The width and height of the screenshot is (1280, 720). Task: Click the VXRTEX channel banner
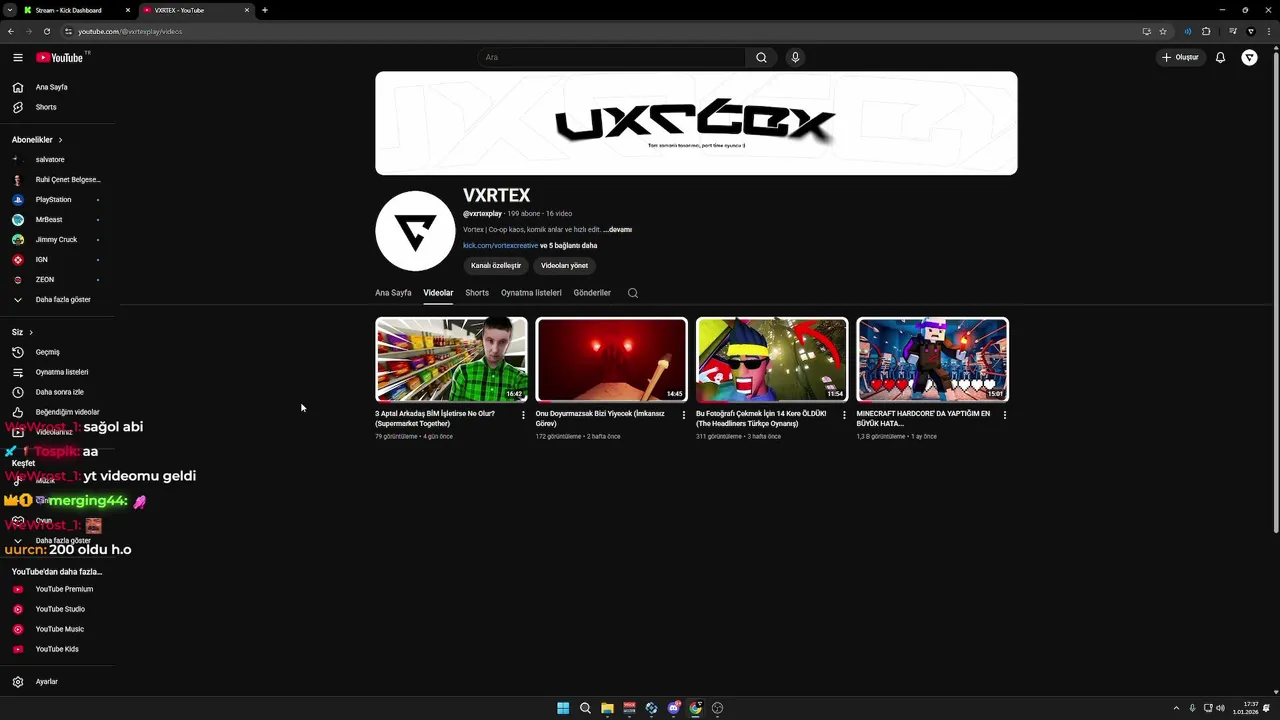pos(696,123)
